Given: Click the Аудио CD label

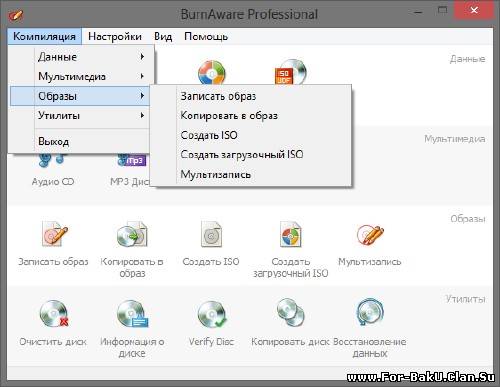Looking at the screenshot, I should pyautogui.click(x=53, y=182).
